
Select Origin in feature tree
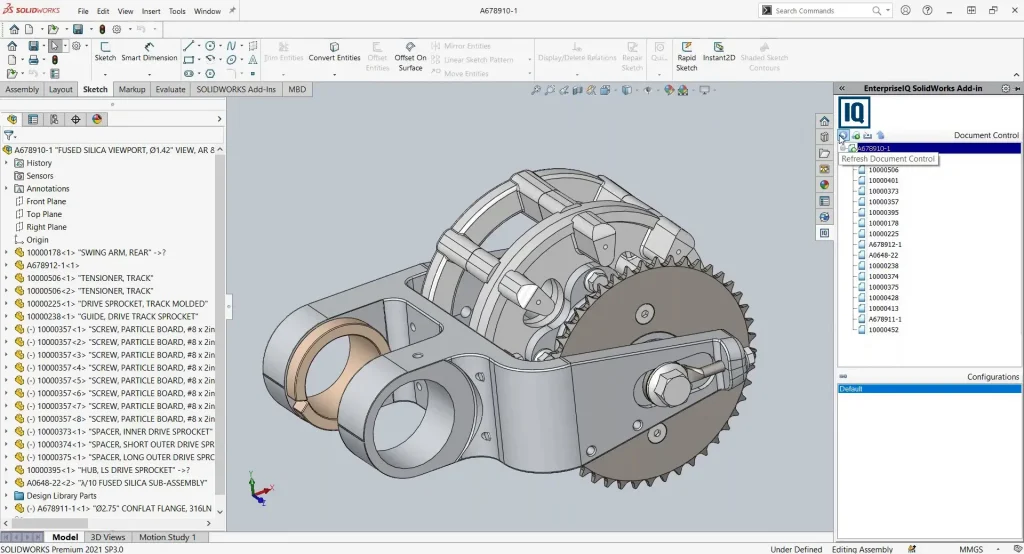click(x=37, y=240)
